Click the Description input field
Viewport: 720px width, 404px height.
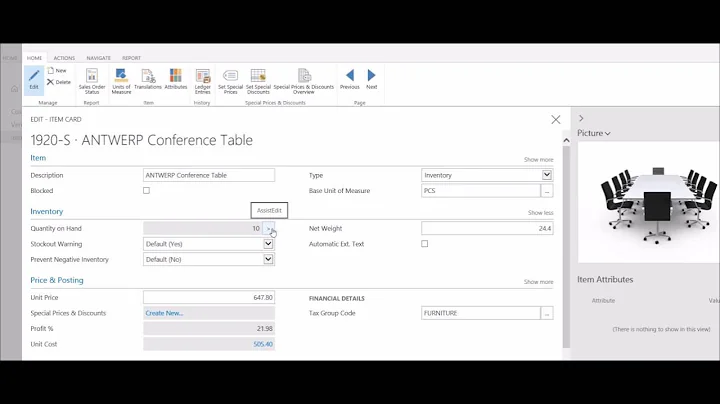point(209,175)
